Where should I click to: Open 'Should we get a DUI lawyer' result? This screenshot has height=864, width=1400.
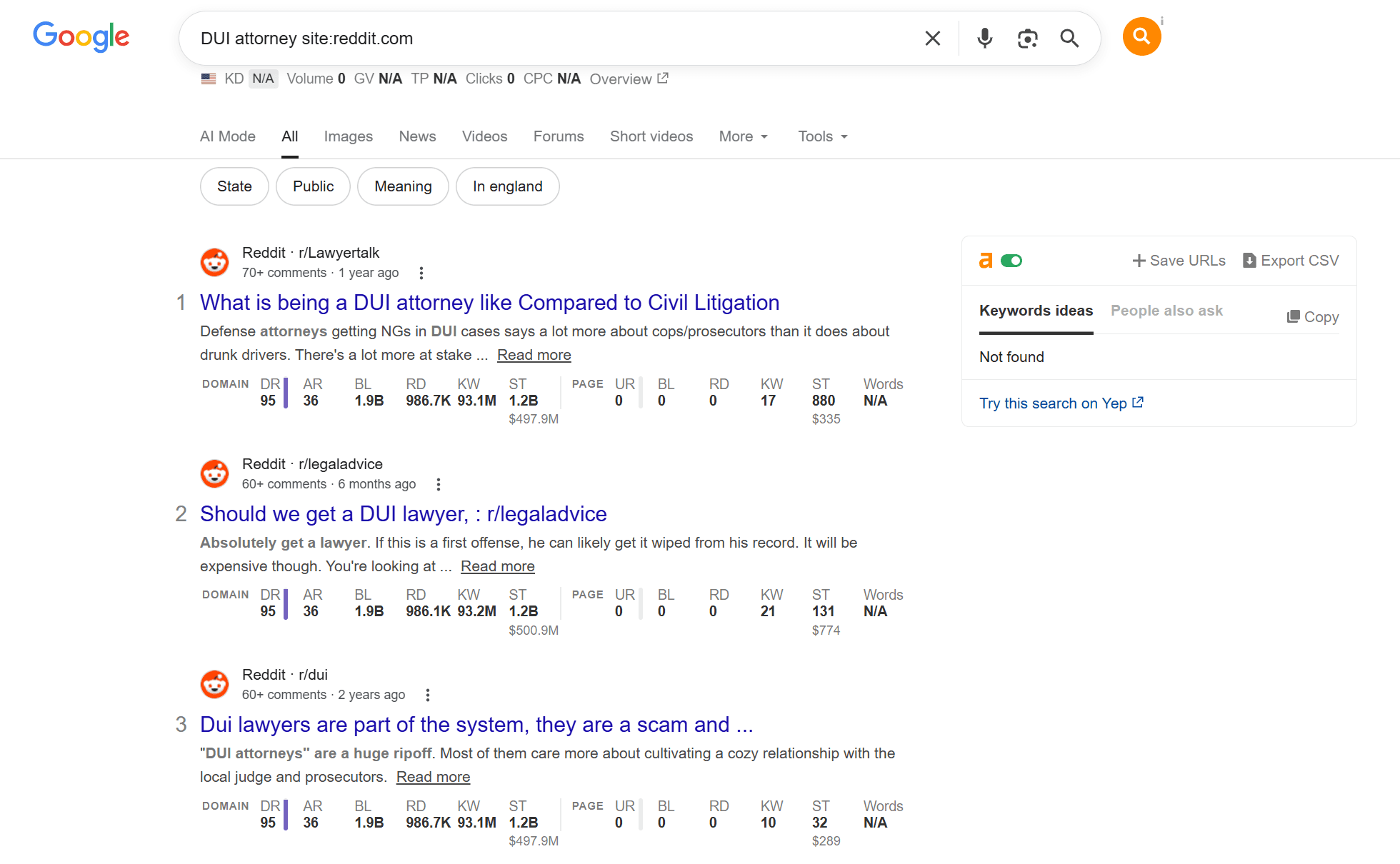point(404,514)
